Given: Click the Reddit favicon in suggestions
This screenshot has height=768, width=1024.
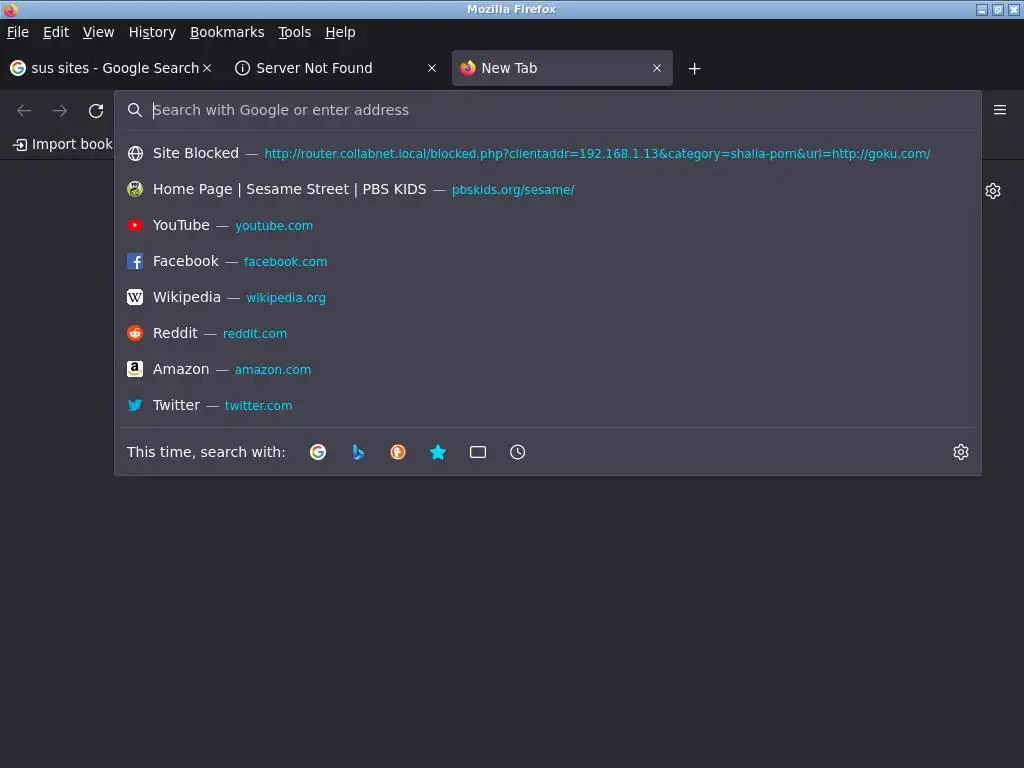Looking at the screenshot, I should (135, 333).
